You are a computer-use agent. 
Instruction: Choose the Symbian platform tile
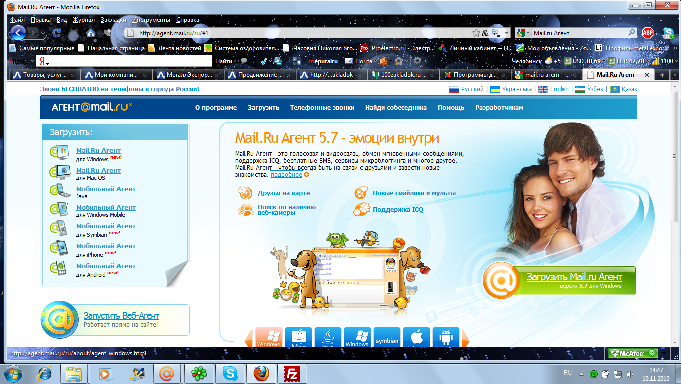387,337
